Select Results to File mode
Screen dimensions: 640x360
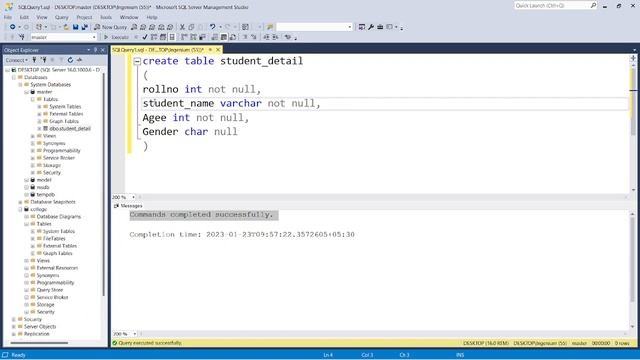pyautogui.click(x=233, y=37)
